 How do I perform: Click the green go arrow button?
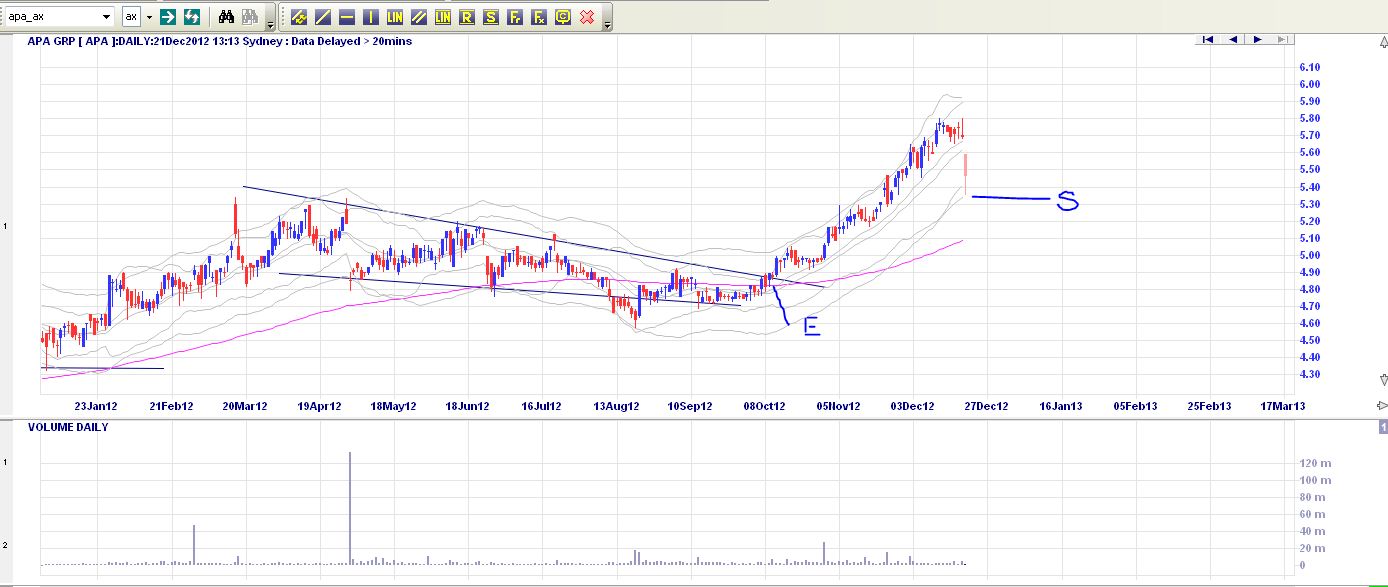169,17
